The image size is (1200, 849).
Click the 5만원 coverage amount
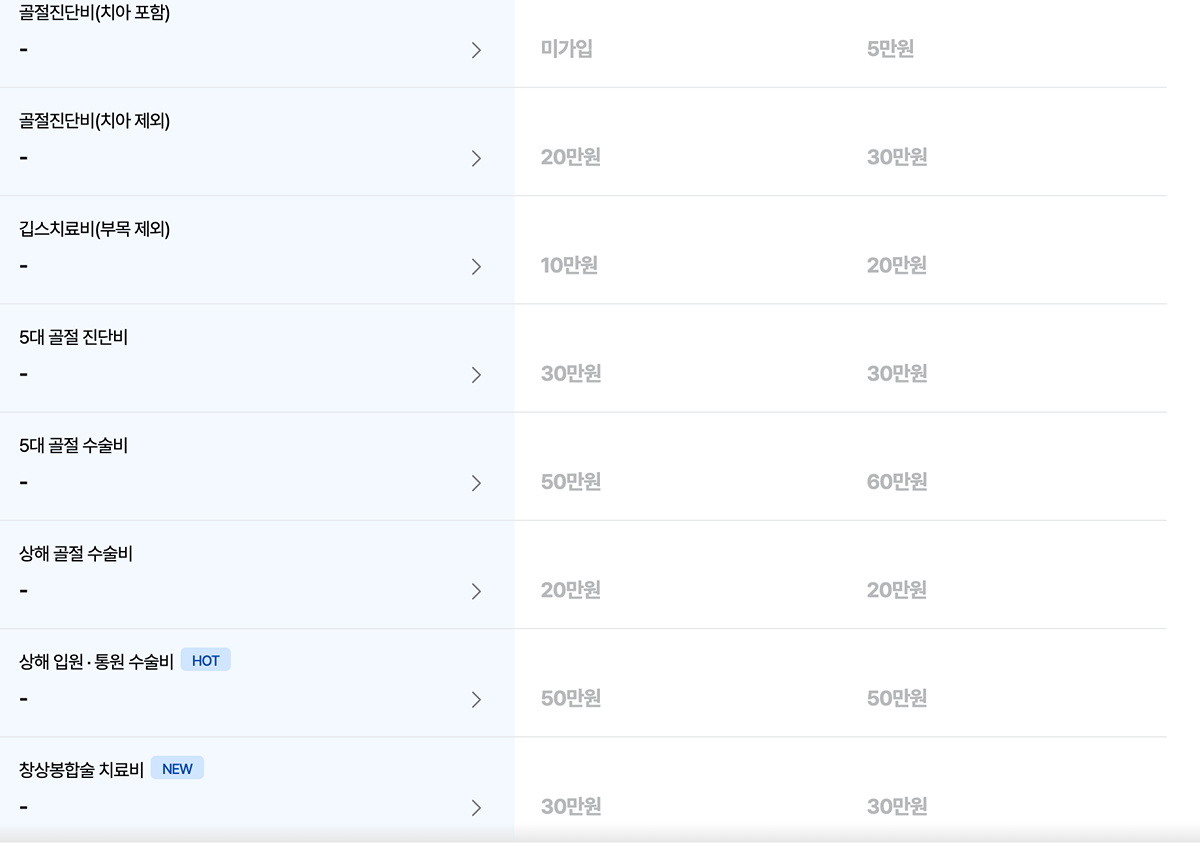tap(890, 49)
